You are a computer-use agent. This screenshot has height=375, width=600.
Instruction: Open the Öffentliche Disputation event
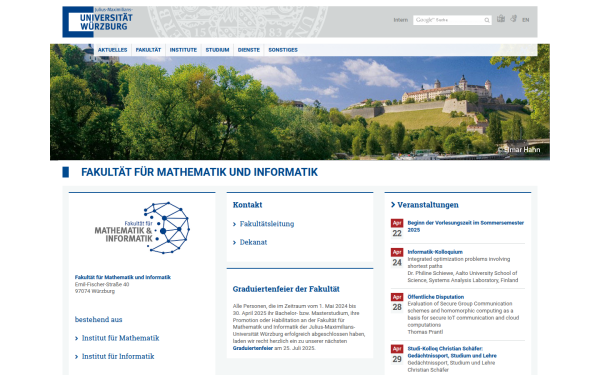pyautogui.click(x=435, y=297)
